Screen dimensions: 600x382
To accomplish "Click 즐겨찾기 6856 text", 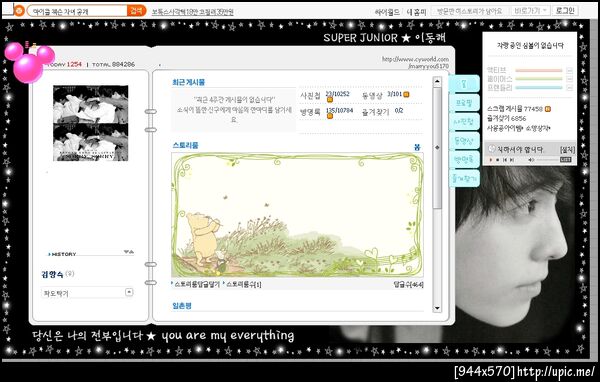I will click(506, 119).
